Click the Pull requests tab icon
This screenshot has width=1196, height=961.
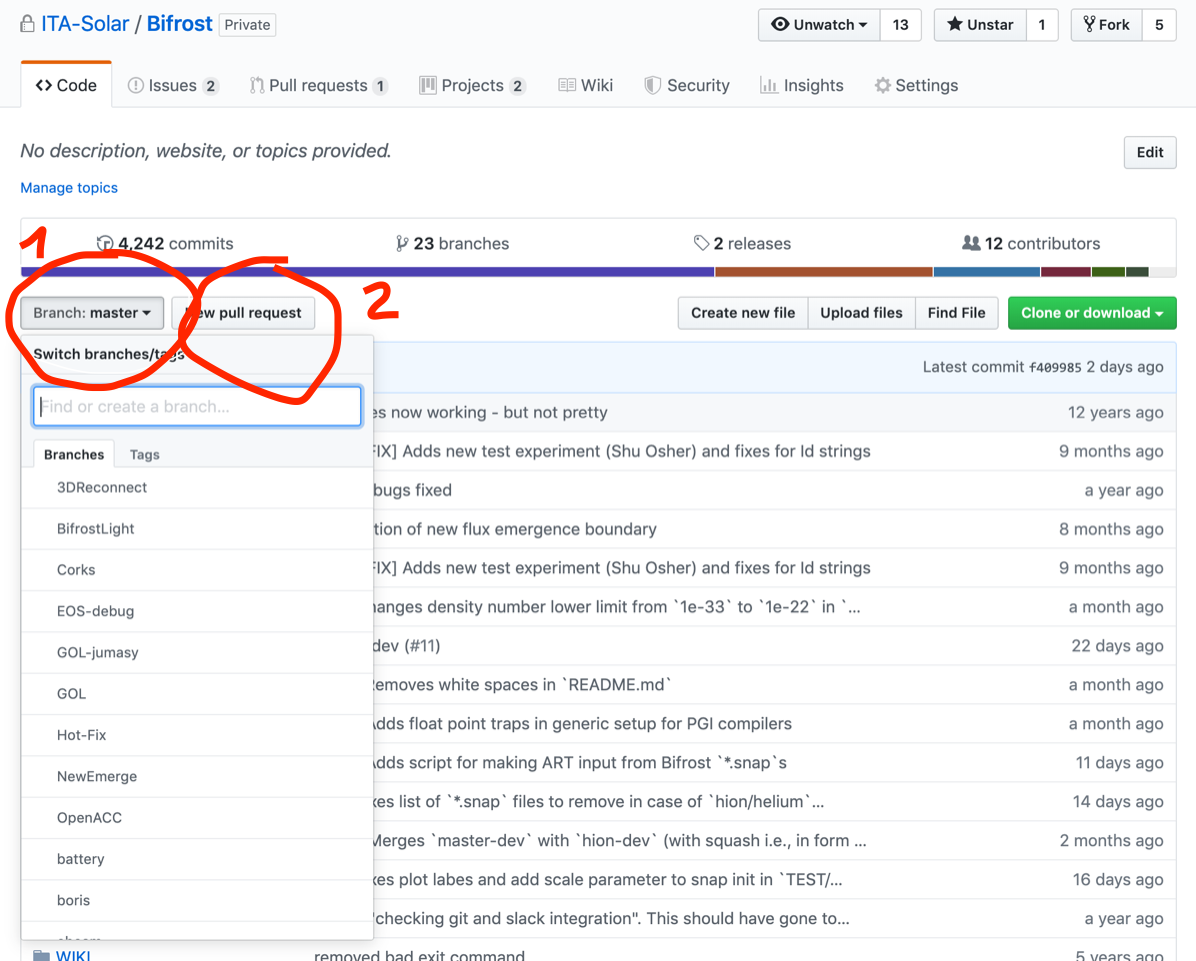tap(257, 85)
